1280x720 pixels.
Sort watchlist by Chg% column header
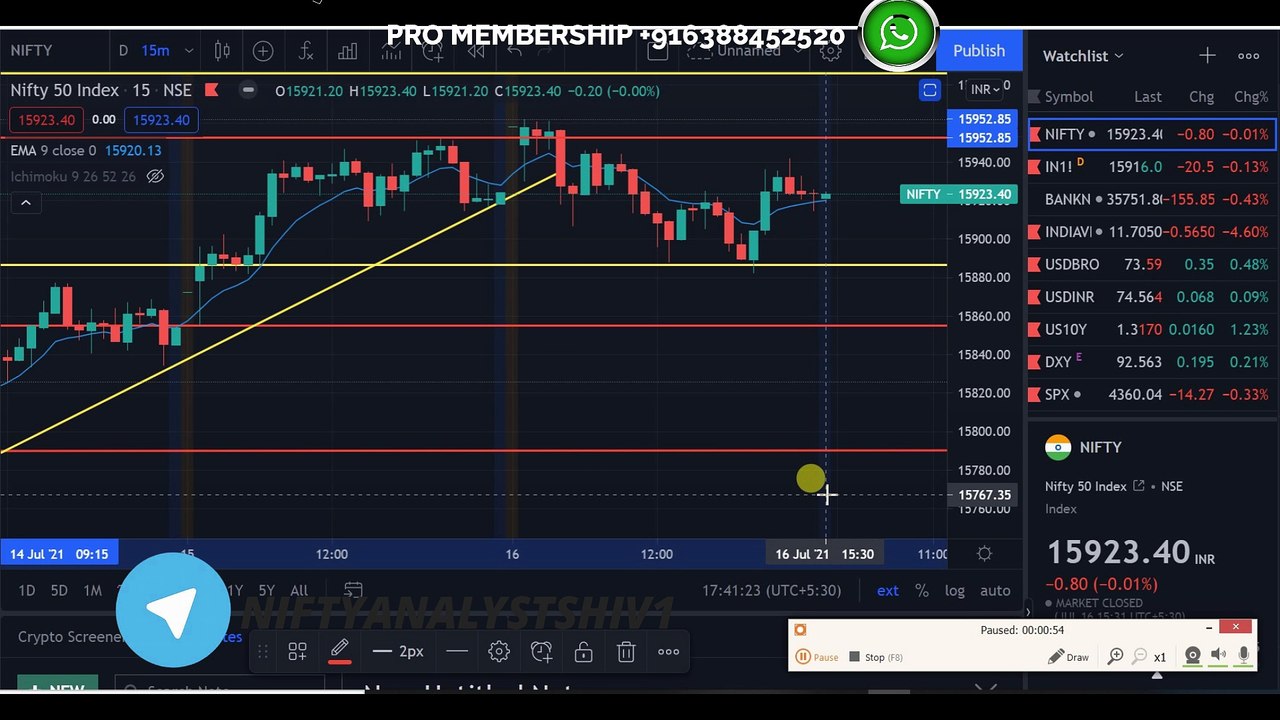coord(1250,97)
